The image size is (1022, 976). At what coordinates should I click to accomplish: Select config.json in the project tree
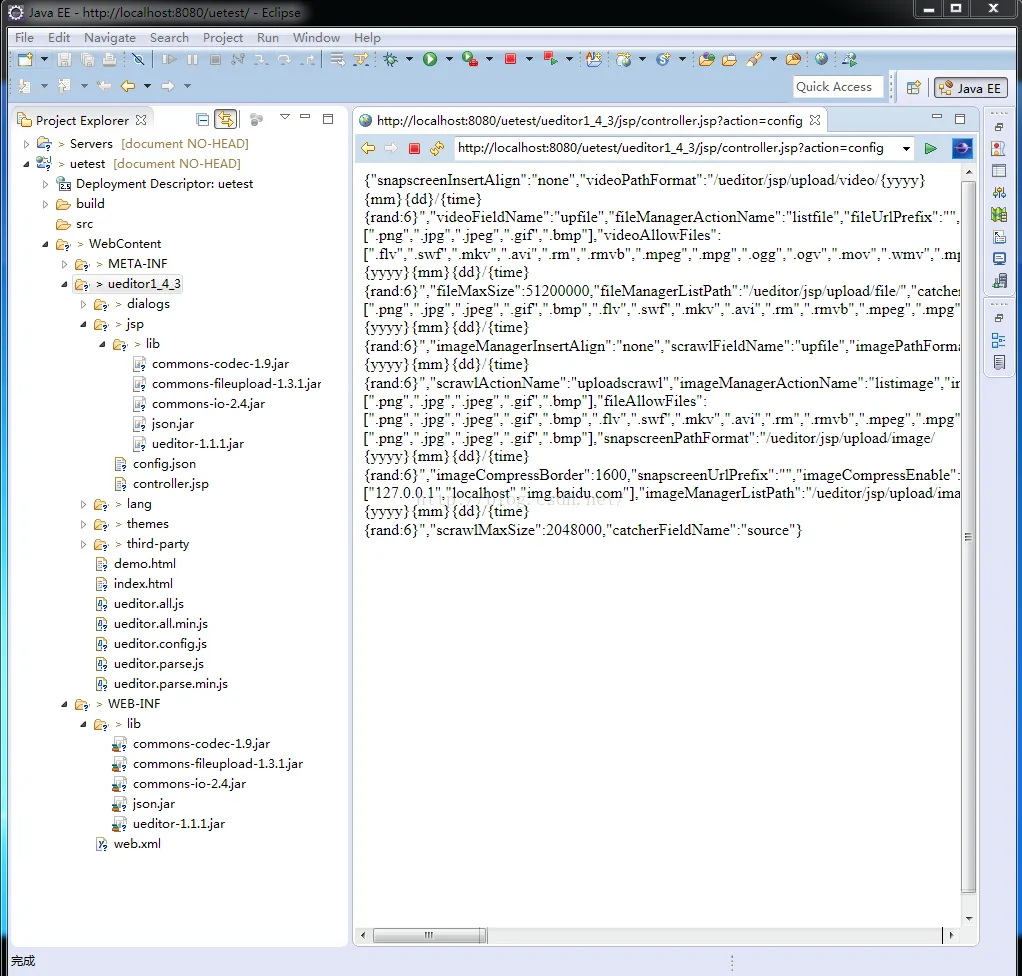click(164, 464)
